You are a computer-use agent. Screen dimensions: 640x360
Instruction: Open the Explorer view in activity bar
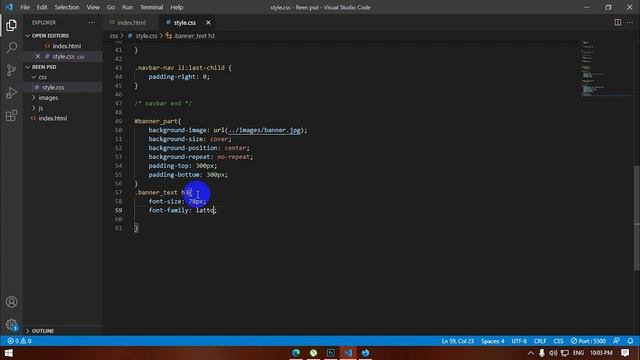[x=11, y=25]
